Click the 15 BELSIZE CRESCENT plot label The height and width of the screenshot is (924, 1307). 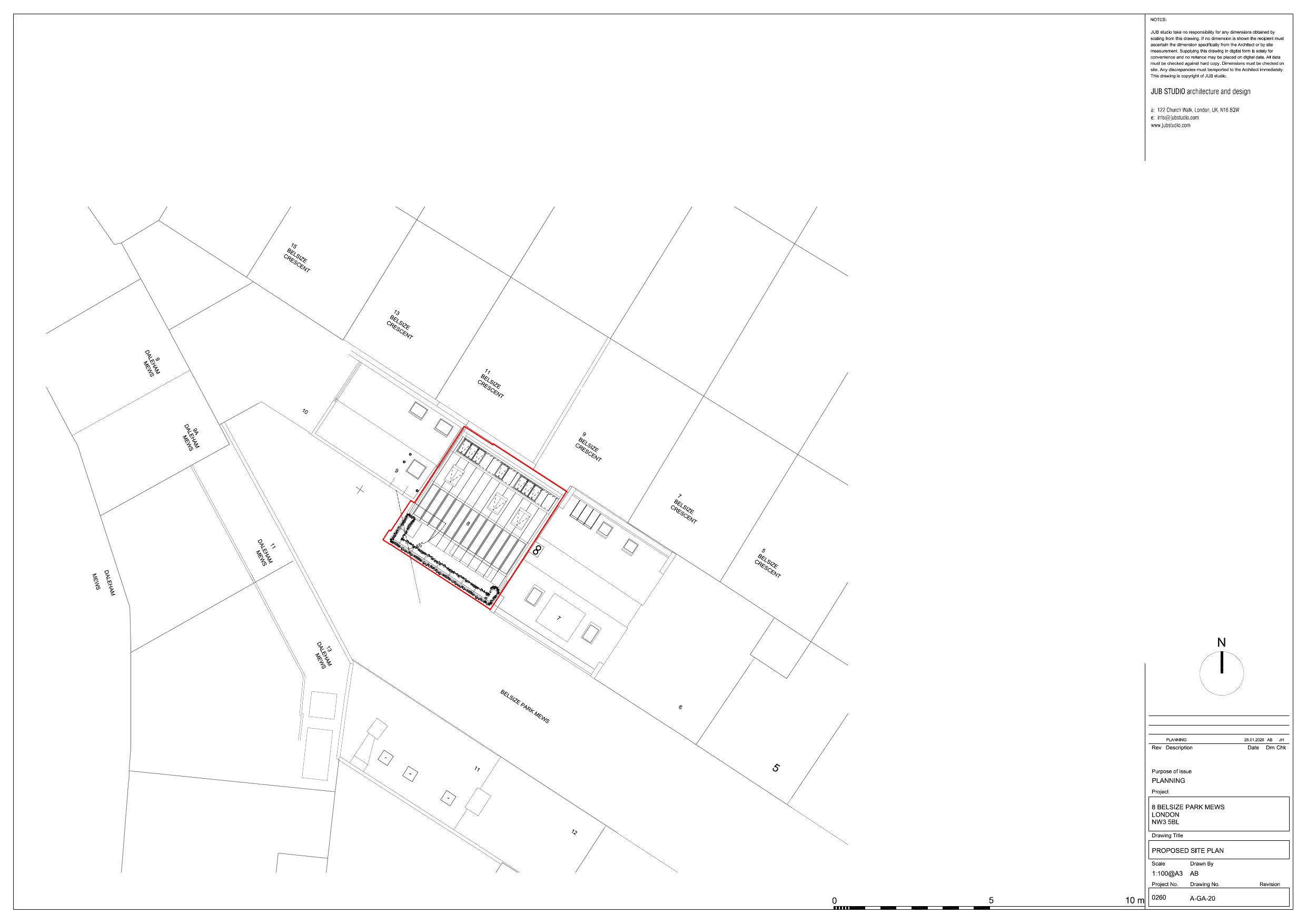click(297, 259)
